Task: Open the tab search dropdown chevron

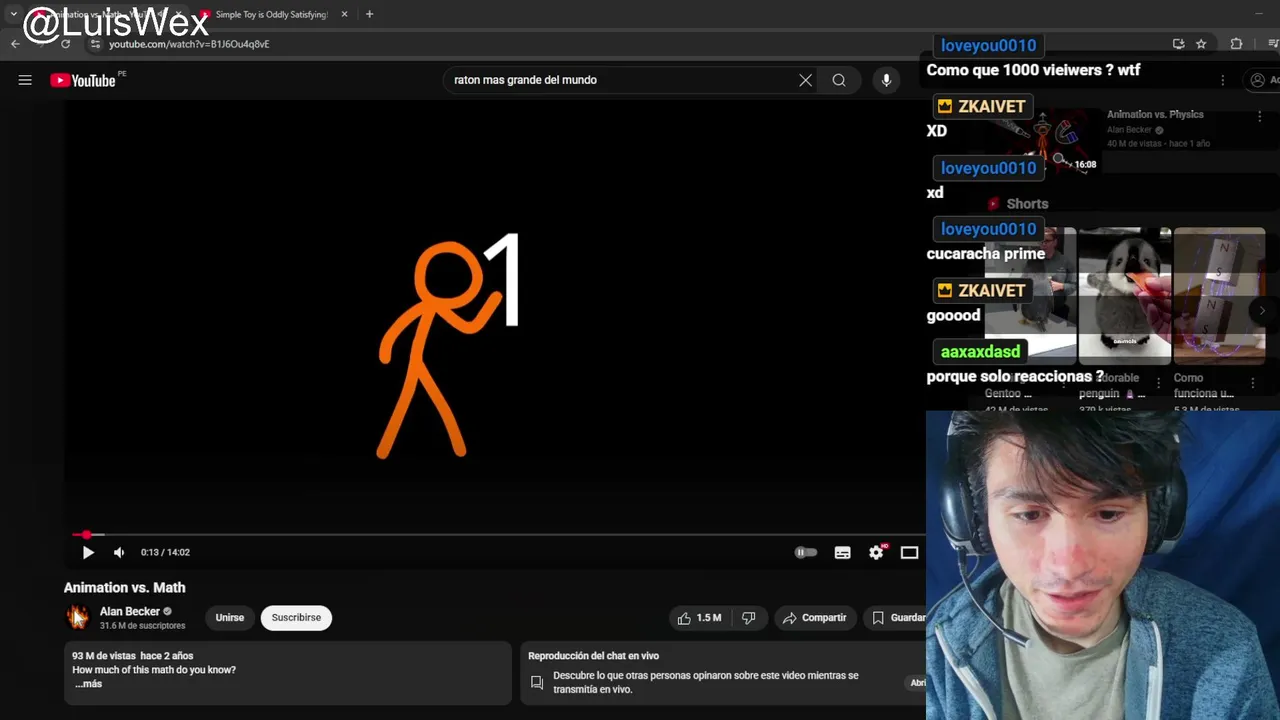Action: click(13, 14)
